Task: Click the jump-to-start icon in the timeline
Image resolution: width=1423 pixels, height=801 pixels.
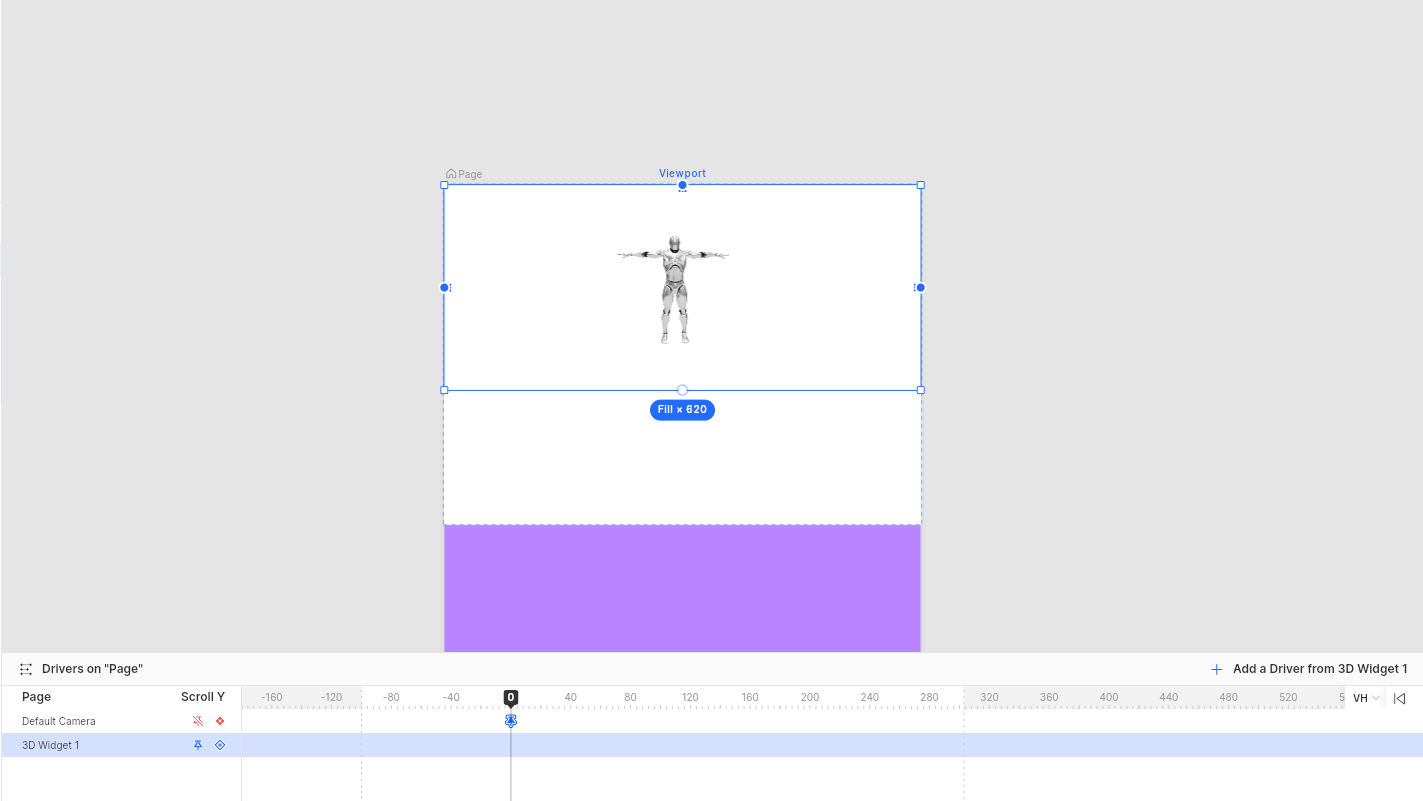Action: point(1399,698)
